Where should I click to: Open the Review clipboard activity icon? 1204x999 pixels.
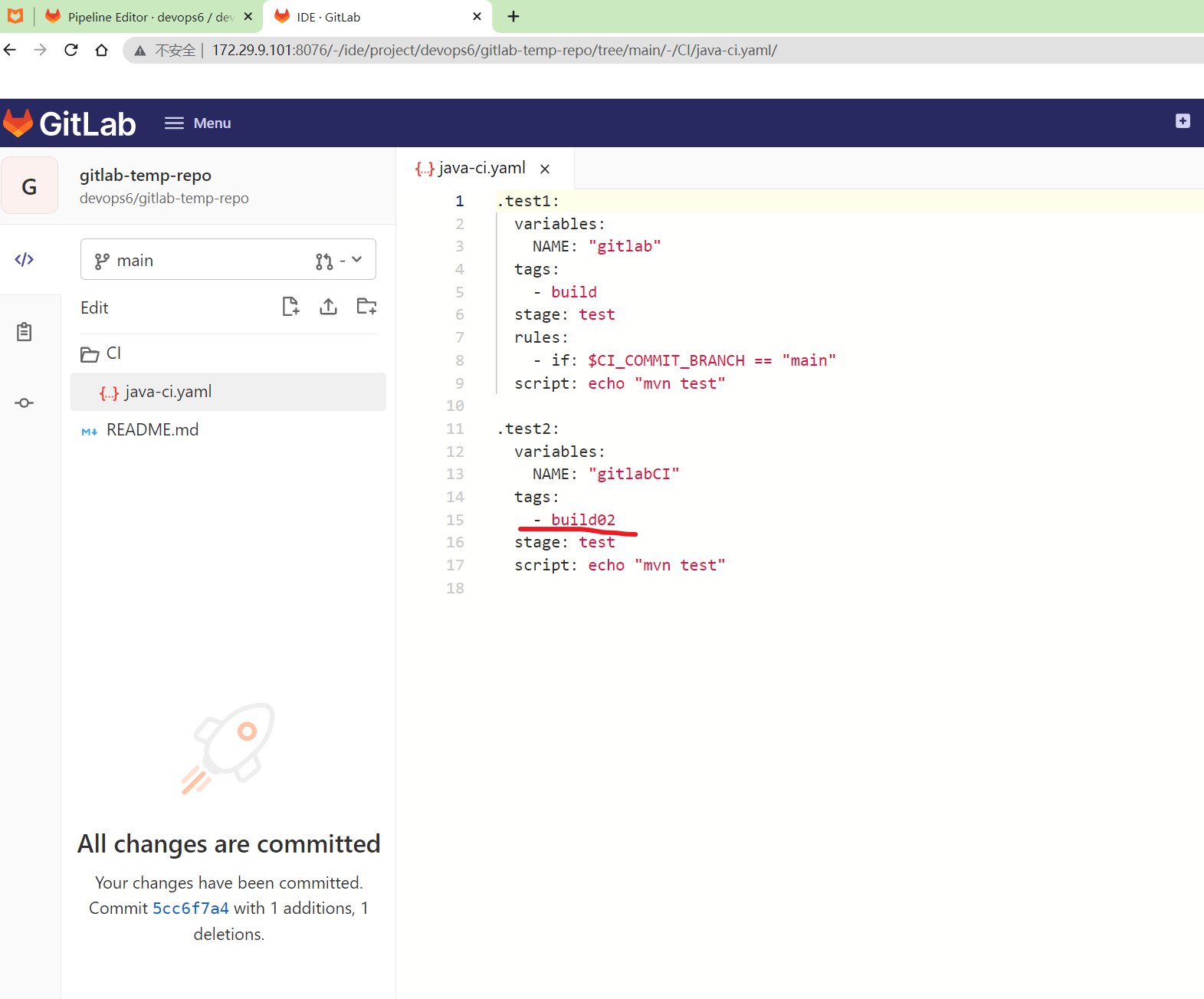pyautogui.click(x=25, y=332)
